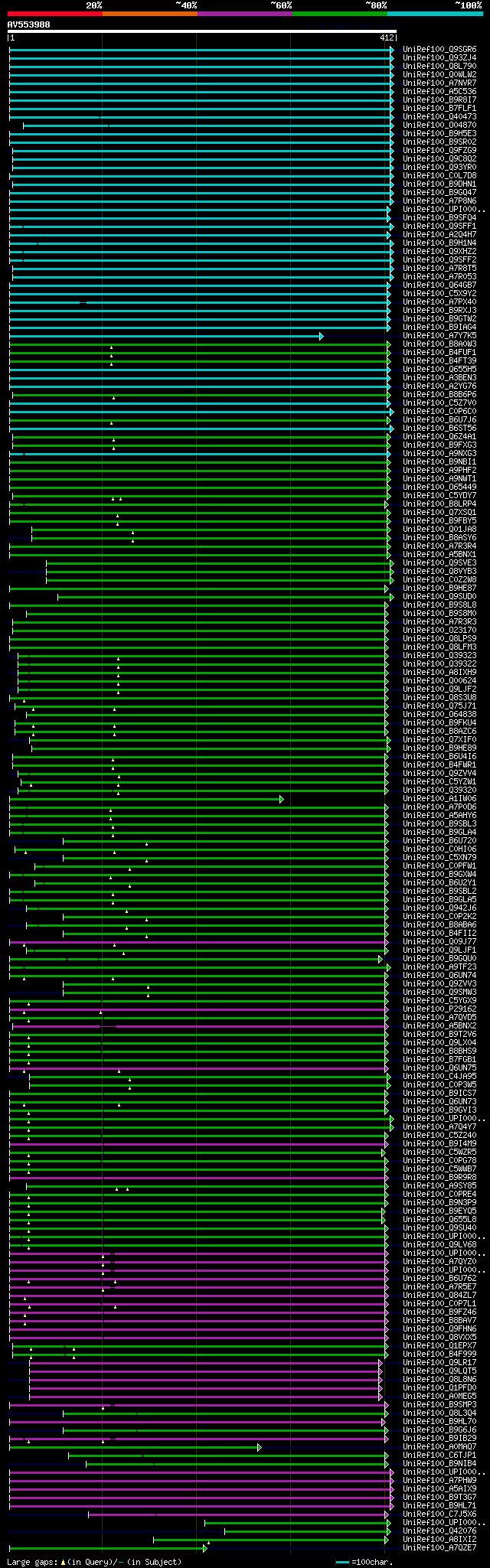The height and width of the screenshot is (1568, 490).
Task: Select the UniRef100_C7J5X6 label
Action: pos(439,1514)
